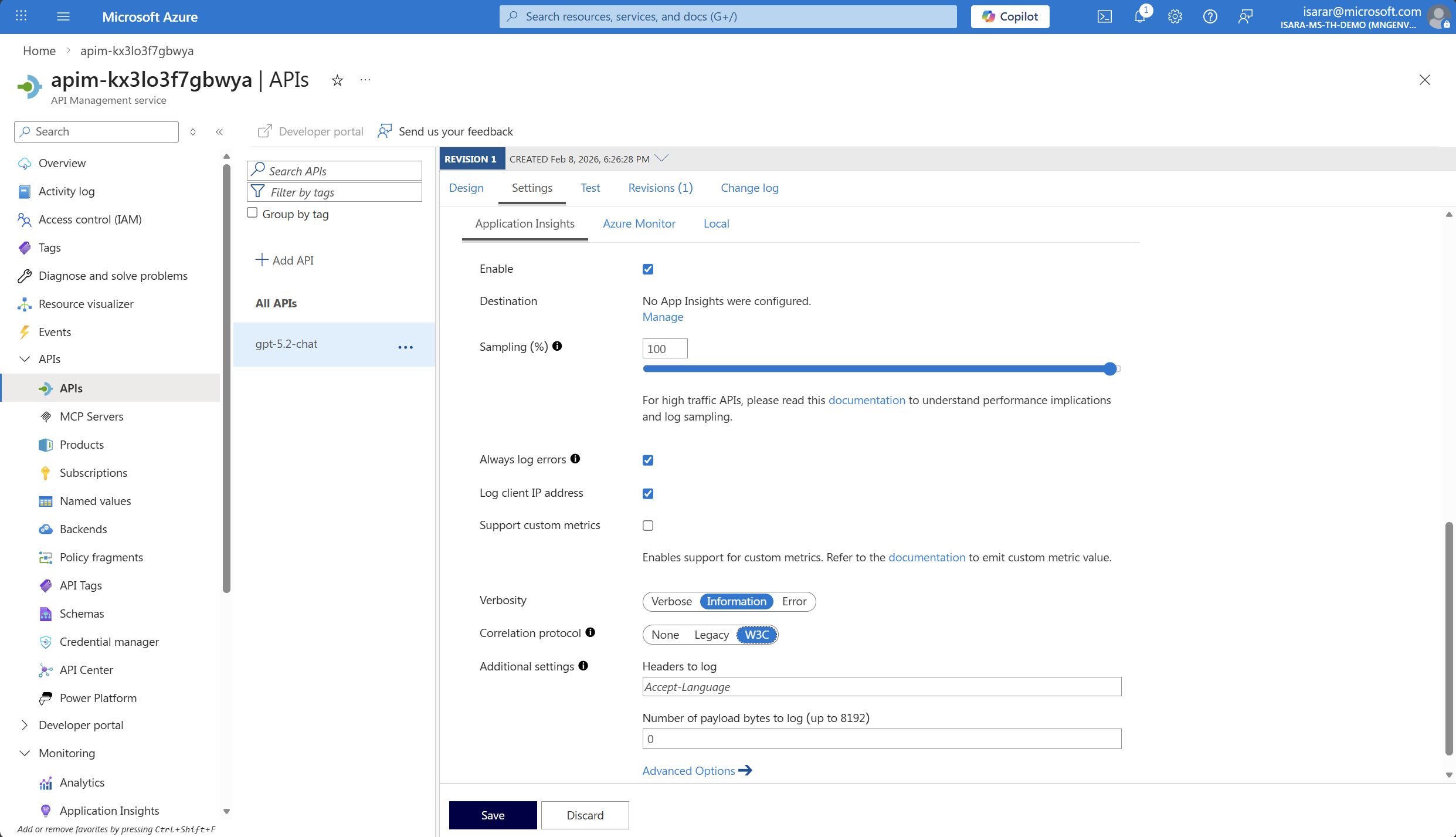The image size is (1456, 837).
Task: Click Add API
Action: tap(285, 260)
